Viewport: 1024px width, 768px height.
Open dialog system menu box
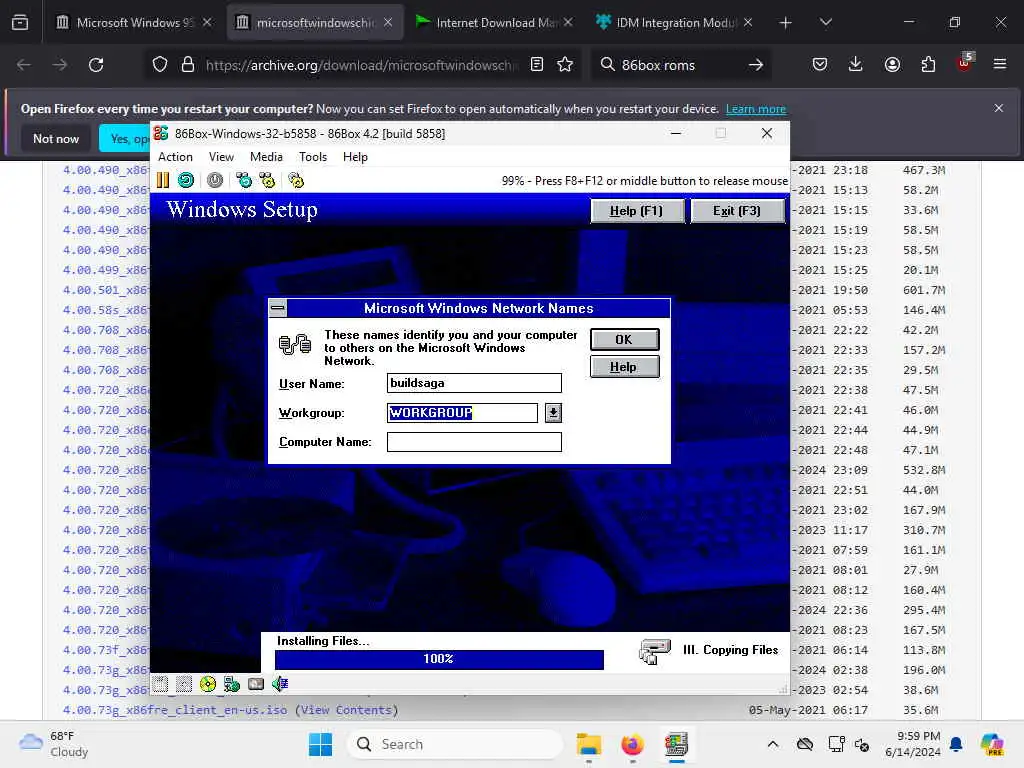278,308
